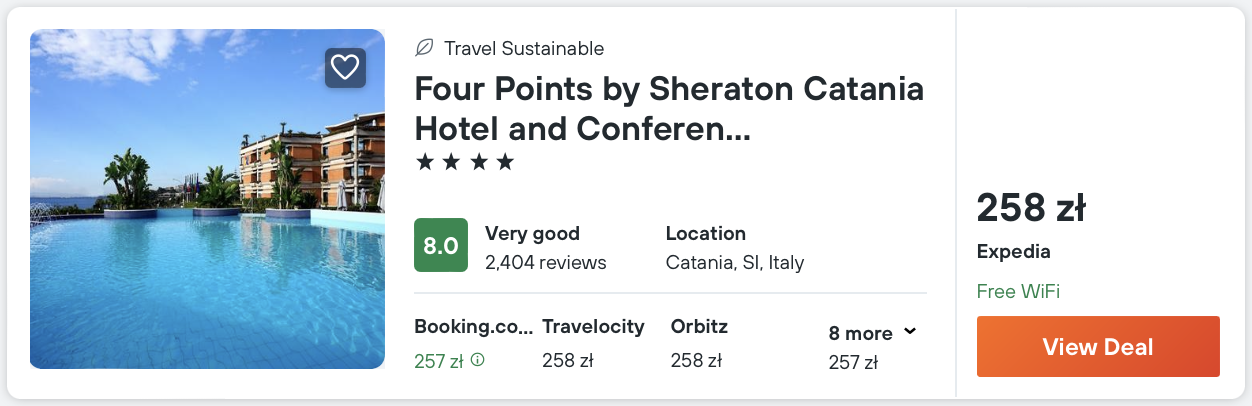Click the large 258 zł price
The image size is (1252, 406).
[1030, 208]
